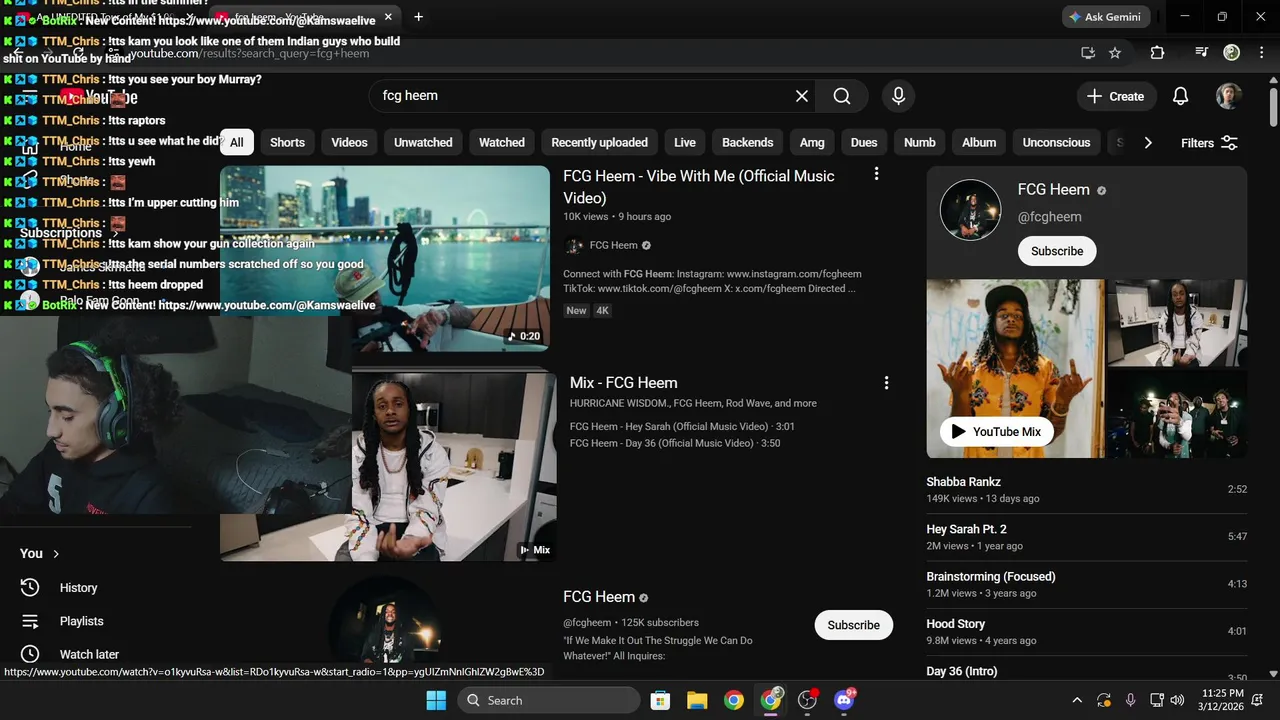
Task: Open a new browser tab
Action: pos(418,17)
